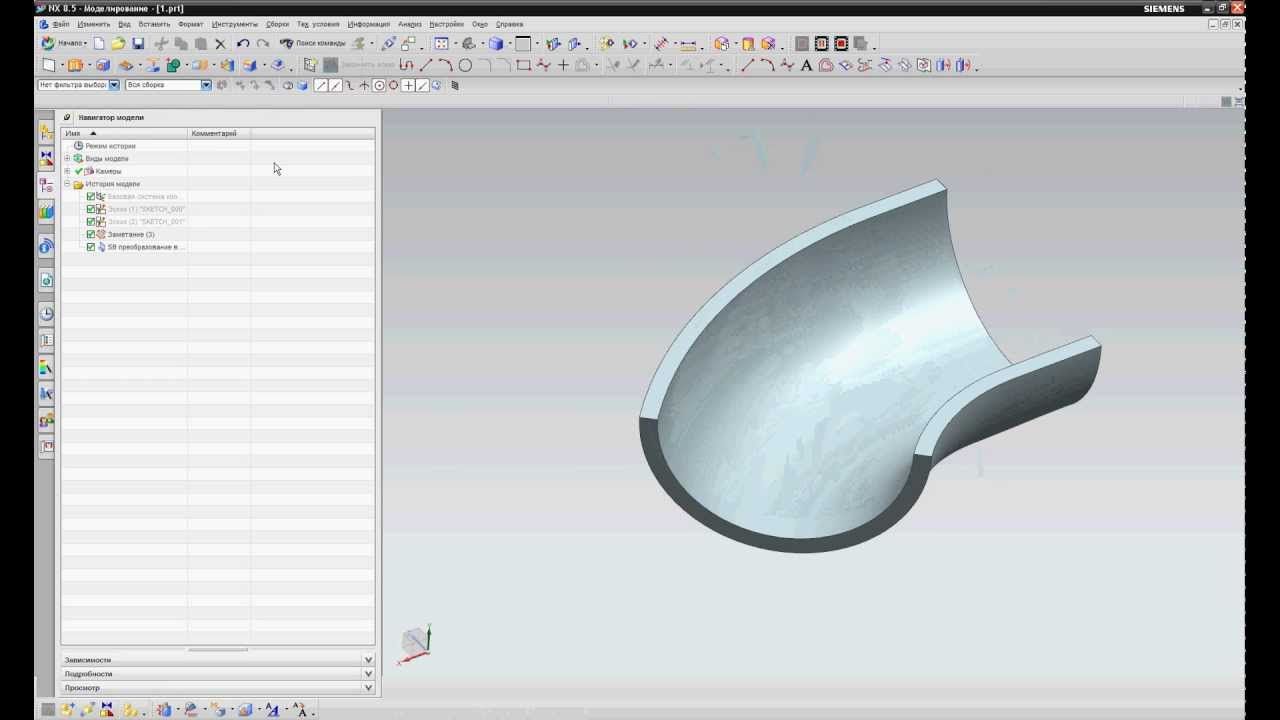Undo the last action
Image resolution: width=1280 pixels, height=720 pixels.
[x=243, y=44]
